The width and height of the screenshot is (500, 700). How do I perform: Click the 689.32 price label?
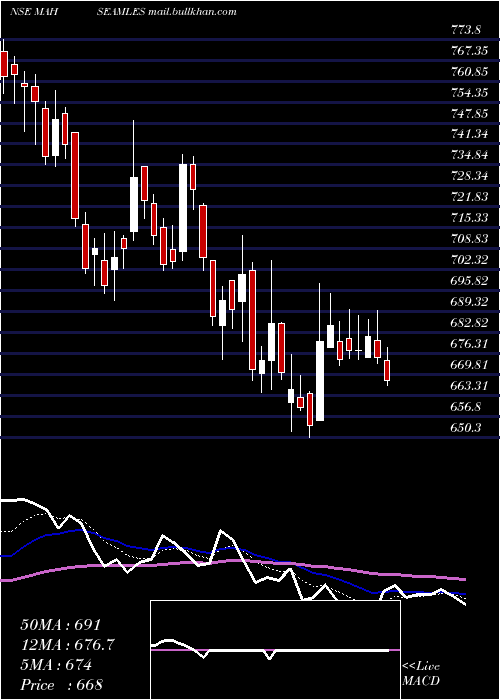click(469, 302)
